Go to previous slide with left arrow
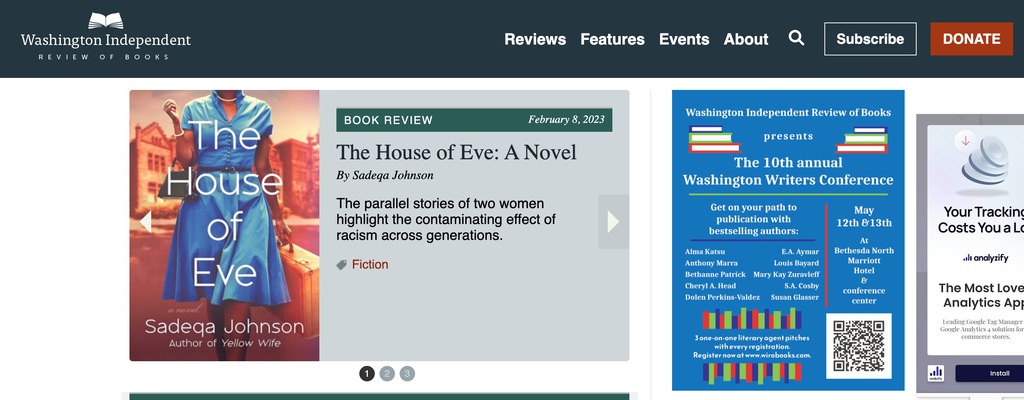The width and height of the screenshot is (1024, 400). pyautogui.click(x=145, y=222)
